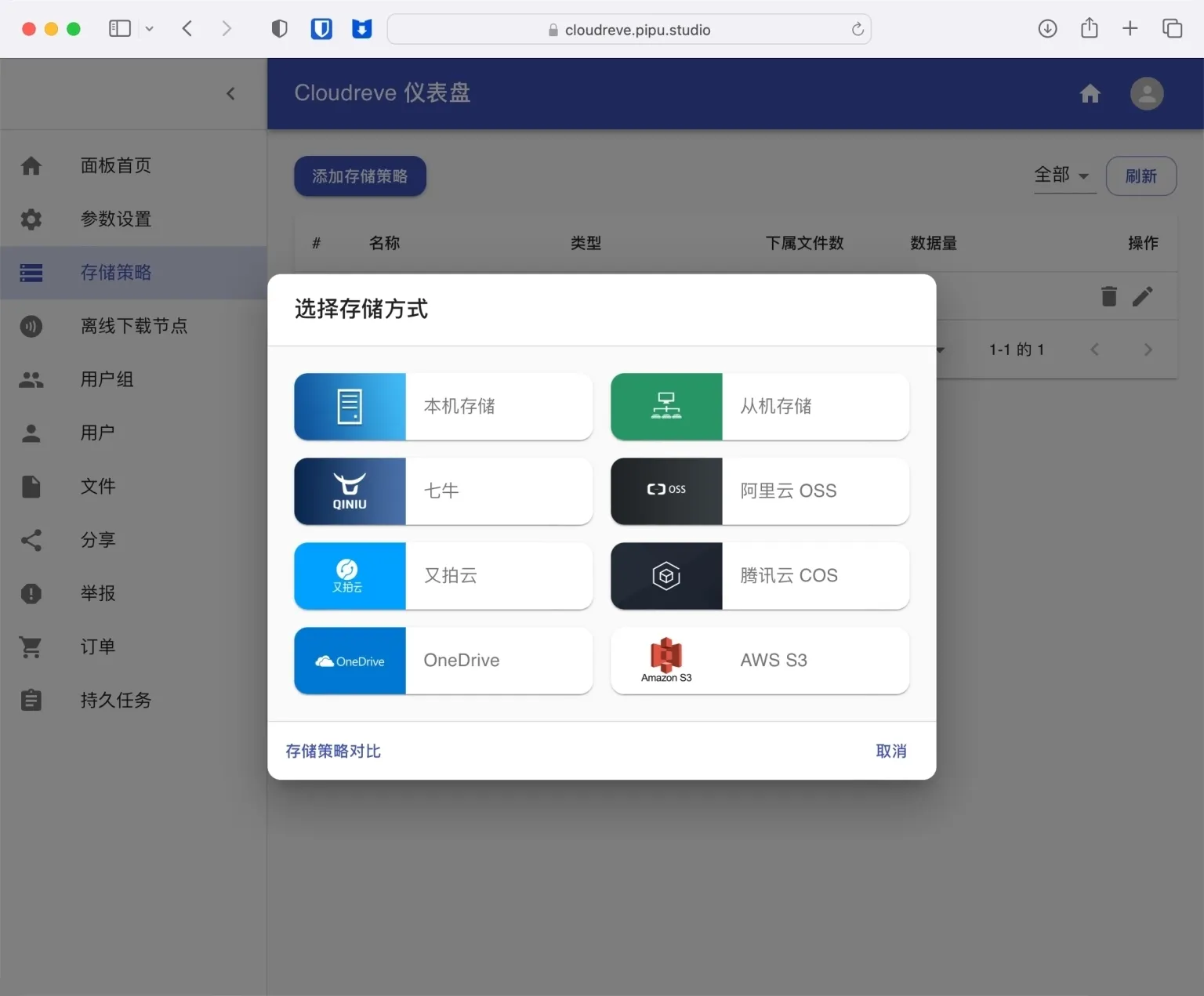Image resolution: width=1204 pixels, height=996 pixels.
Task: Click the 下属文件数 column header
Action: coord(804,244)
